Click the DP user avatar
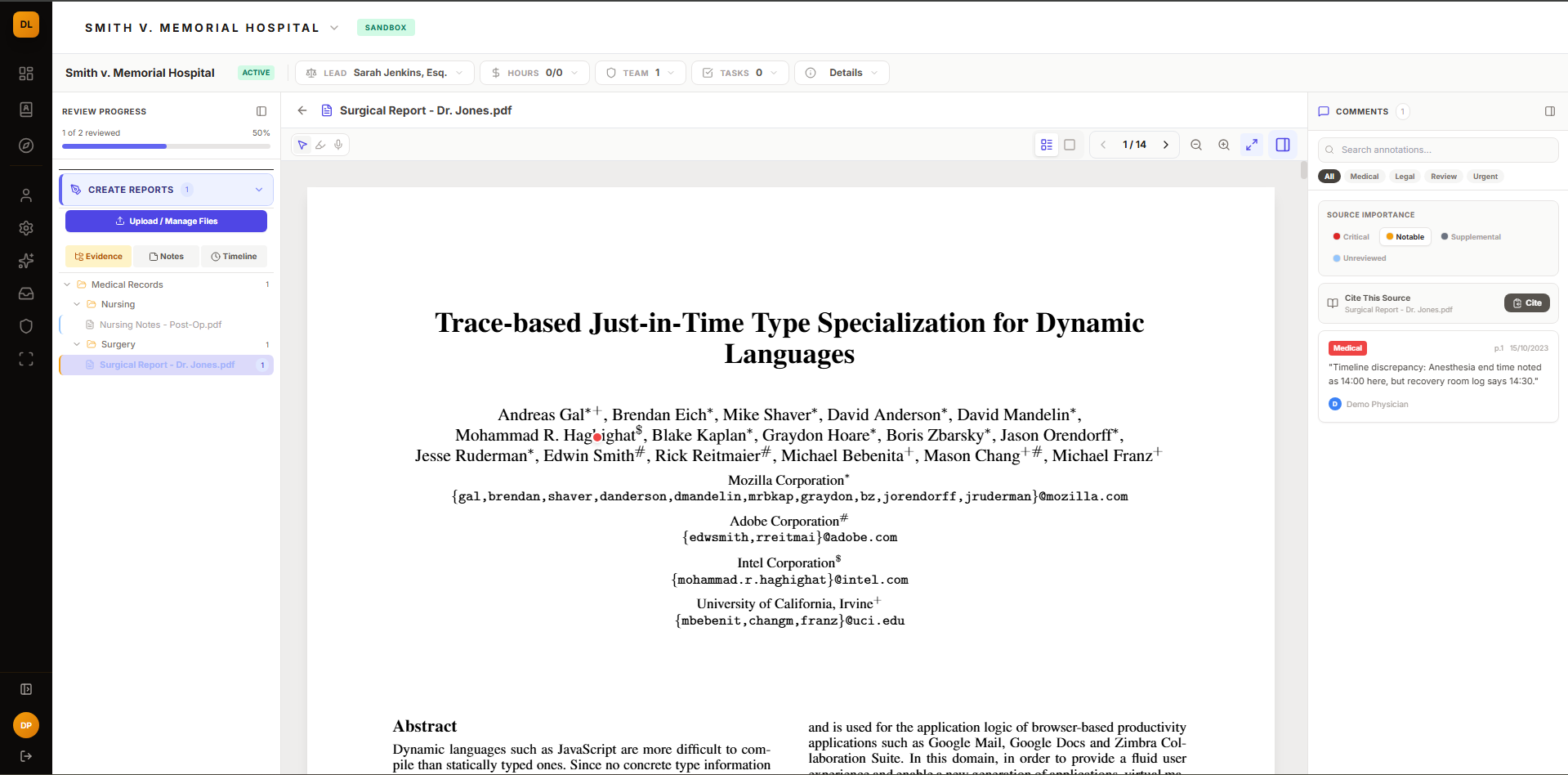Viewport: 1568px width, 775px height. (26, 725)
